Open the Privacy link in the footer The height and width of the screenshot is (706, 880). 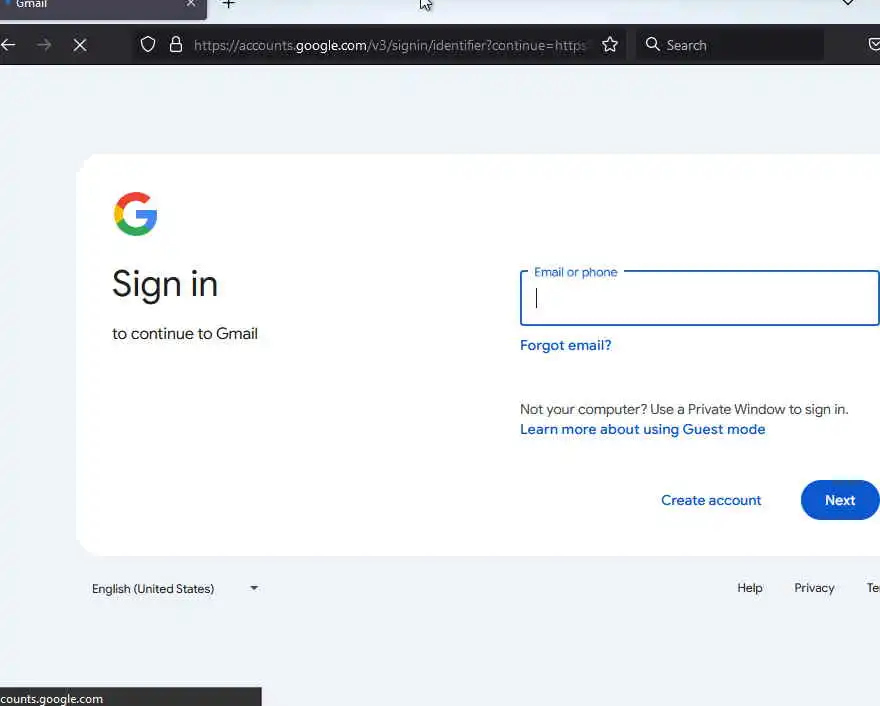point(814,588)
